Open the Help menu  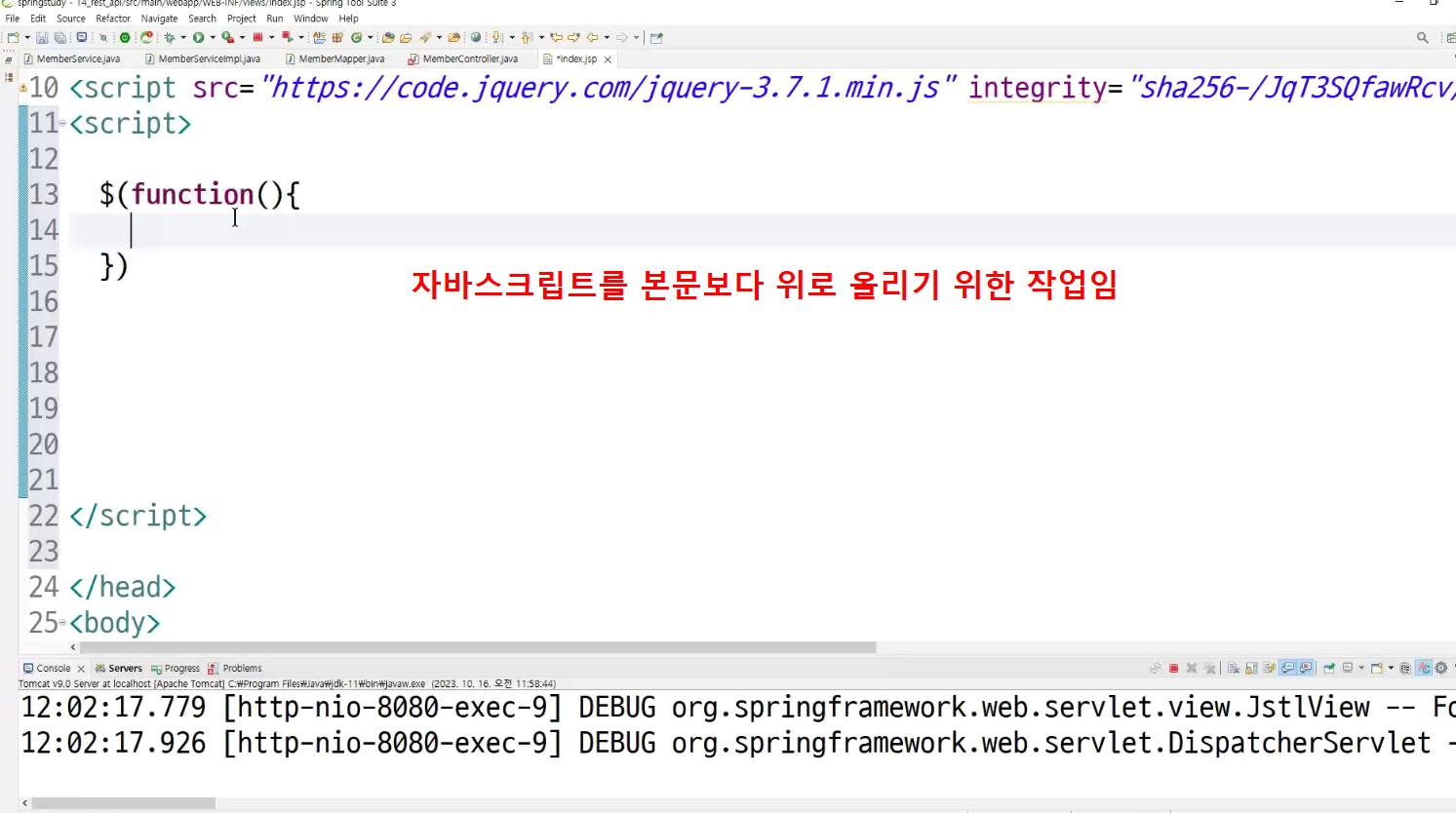[348, 19]
